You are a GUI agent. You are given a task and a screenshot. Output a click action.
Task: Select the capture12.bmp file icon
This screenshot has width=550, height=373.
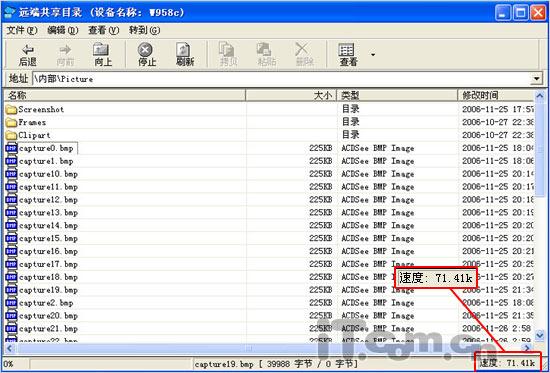(12, 200)
